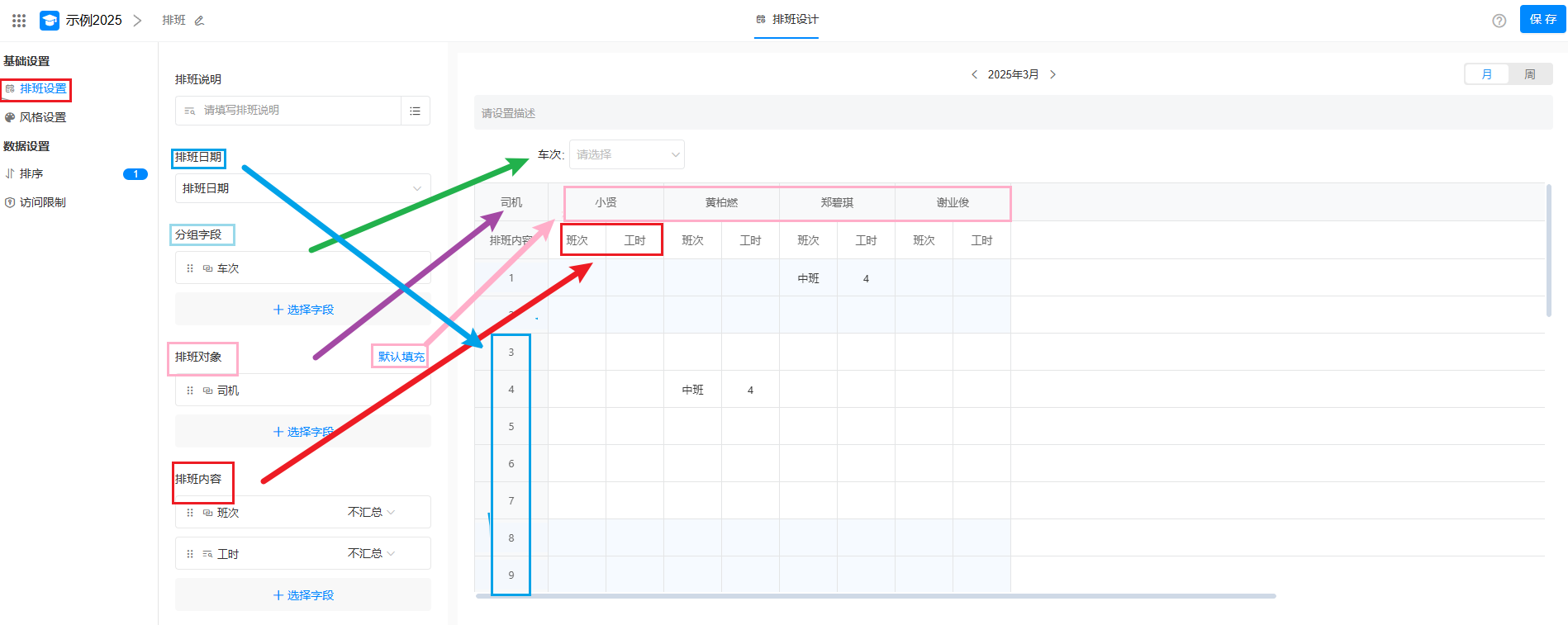The image size is (1568, 625).
Task: Grab the drag handle of 车次 field
Action: 190,268
